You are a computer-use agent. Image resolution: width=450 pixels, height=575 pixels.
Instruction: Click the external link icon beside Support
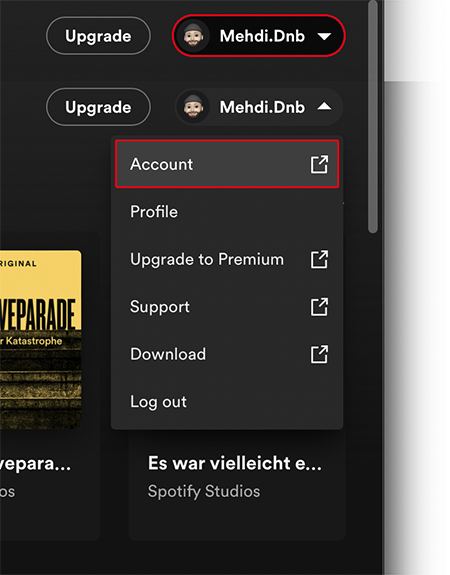[x=319, y=307]
